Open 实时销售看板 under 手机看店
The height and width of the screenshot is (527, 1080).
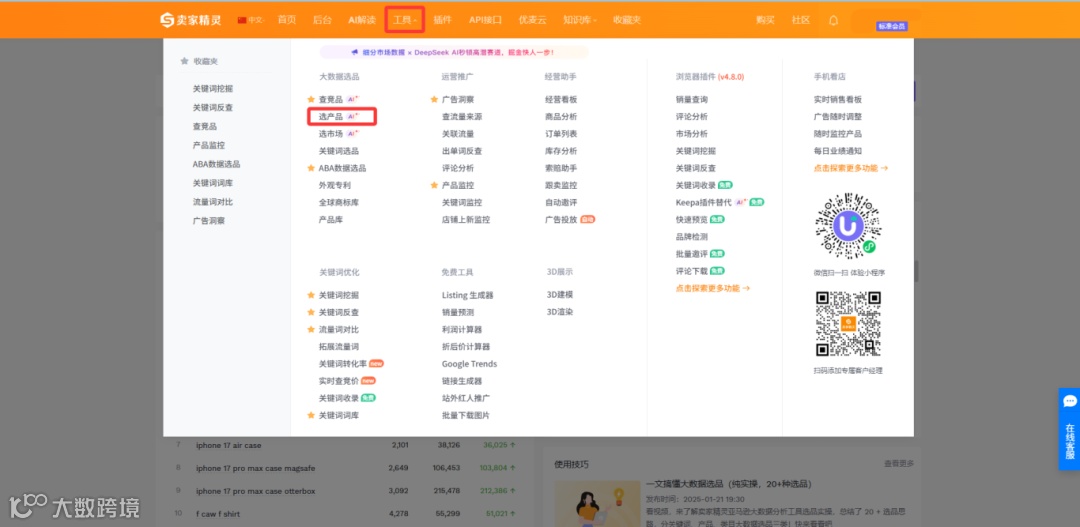(x=838, y=99)
